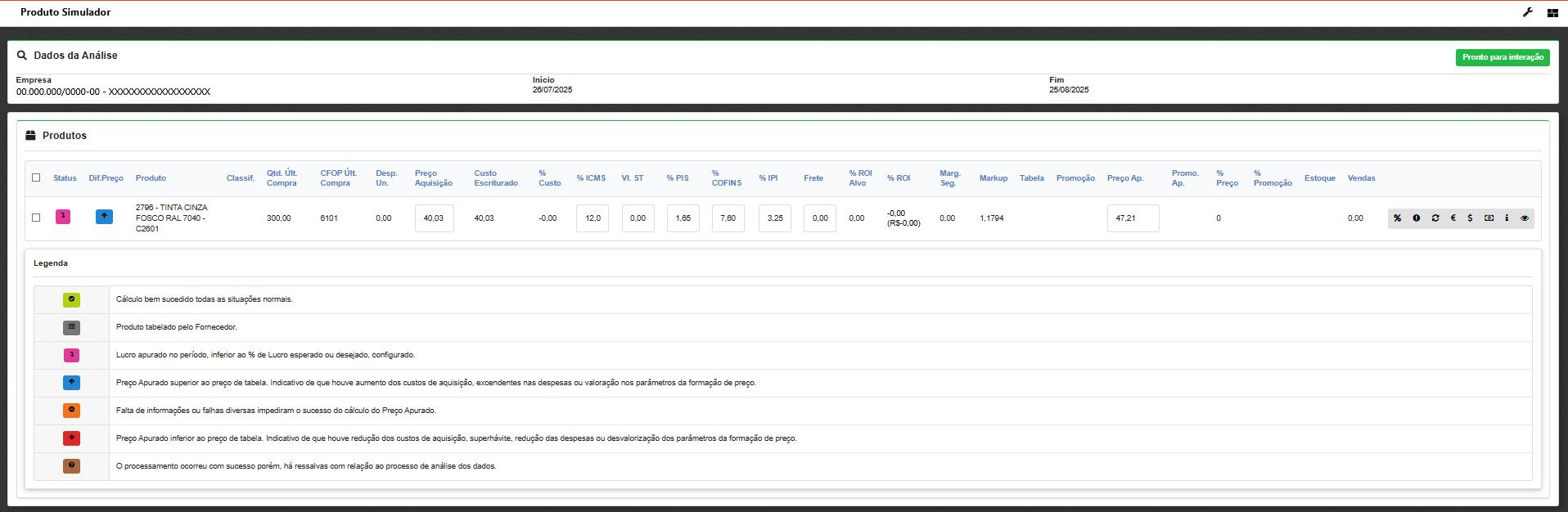The image size is (1568, 512).
Task: Click the exclamation alert icon in row actions
Action: click(x=1417, y=218)
